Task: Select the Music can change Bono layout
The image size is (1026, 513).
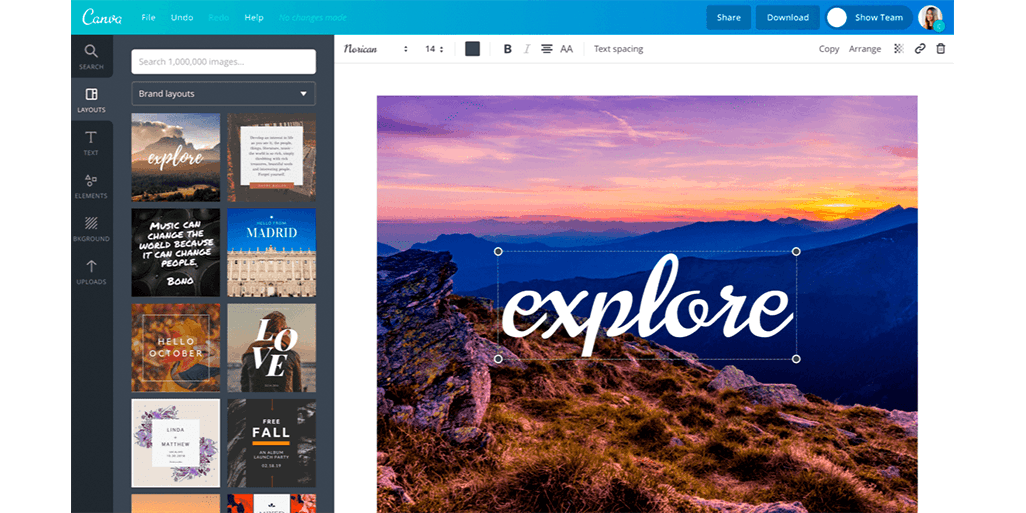Action: point(175,253)
